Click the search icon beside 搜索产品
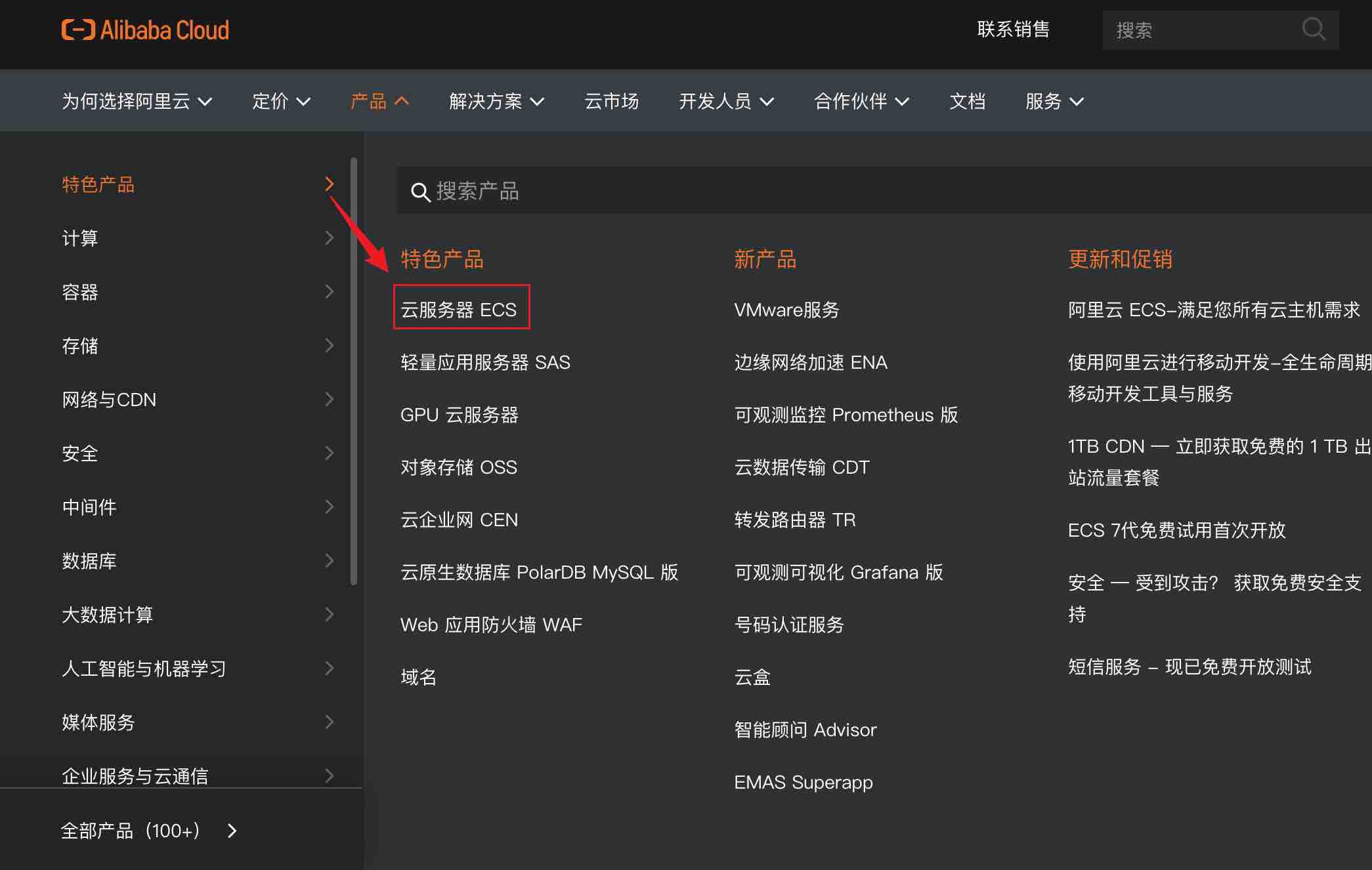This screenshot has height=870, width=1372. click(x=420, y=192)
